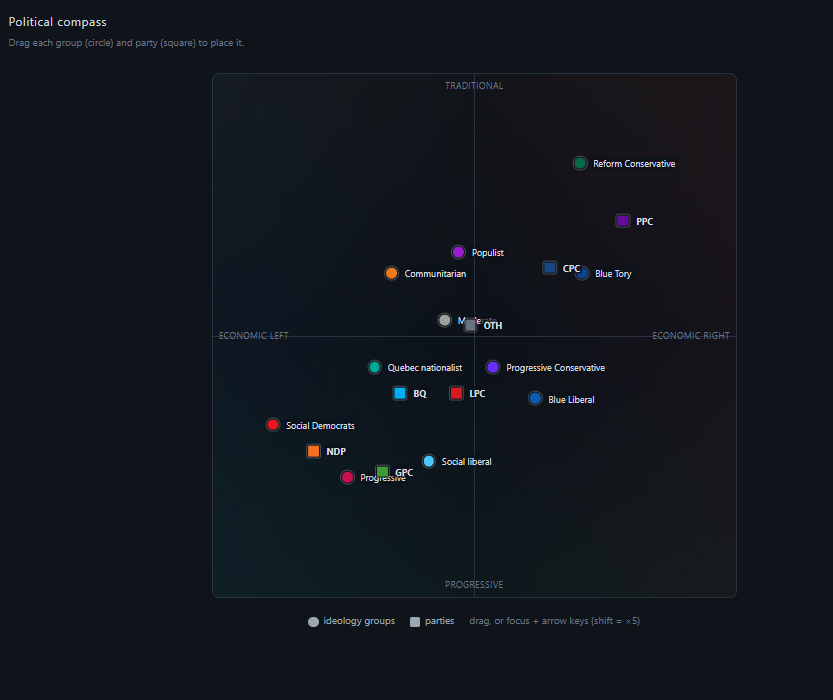Click the ECONOMIC RIGHT axis label
Screen dimensions: 833x700
point(691,336)
